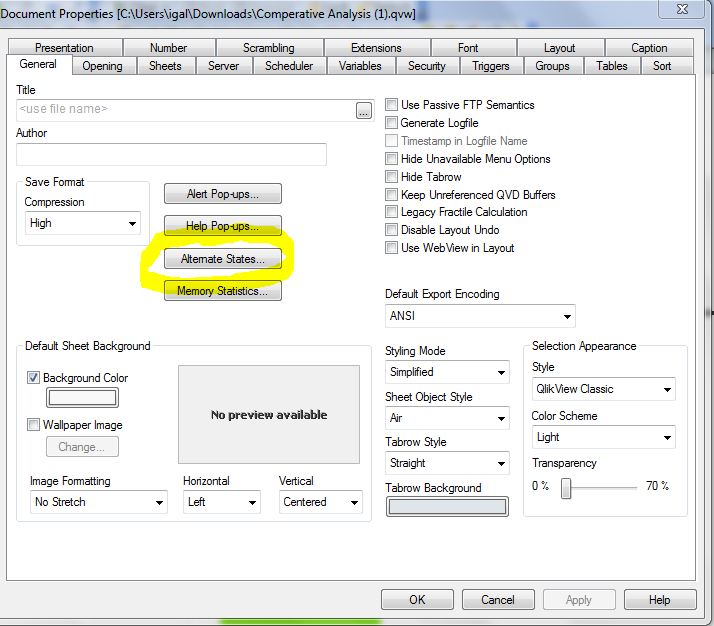This screenshot has height=626, width=714.
Task: Switch to the Triggers tab
Action: pyautogui.click(x=490, y=66)
